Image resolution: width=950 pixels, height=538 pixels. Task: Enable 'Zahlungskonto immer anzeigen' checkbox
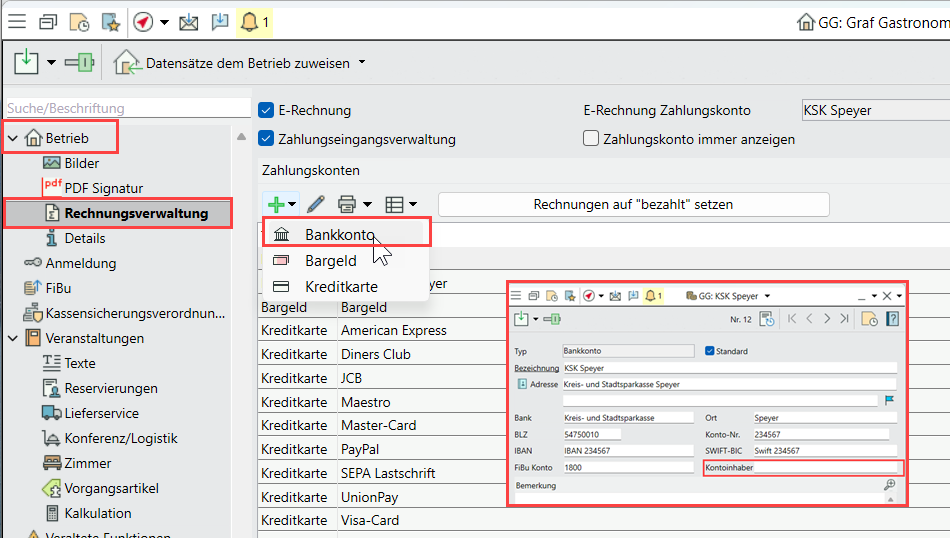(x=591, y=139)
